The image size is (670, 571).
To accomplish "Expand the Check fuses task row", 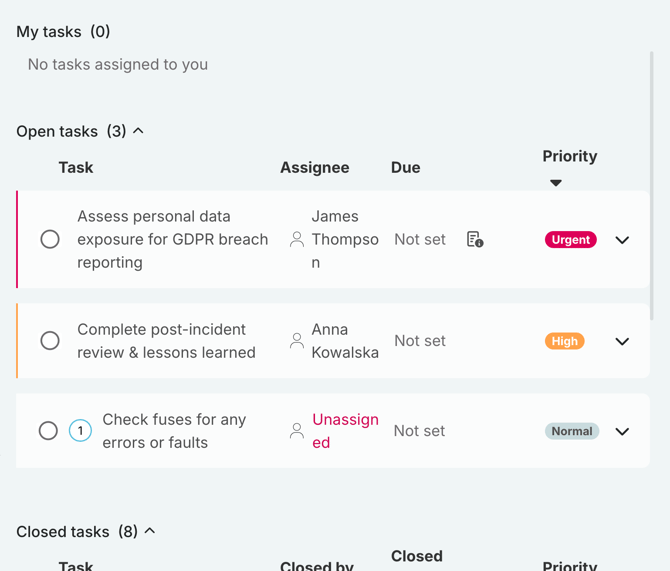I will pyautogui.click(x=622, y=431).
